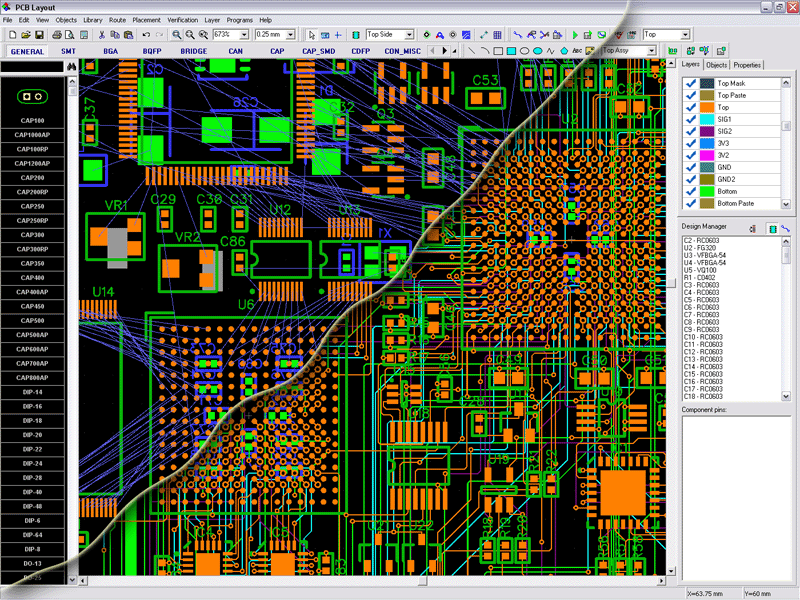Screen dimensions: 800x600
Task: Show next component library tabs
Action: click(444, 51)
